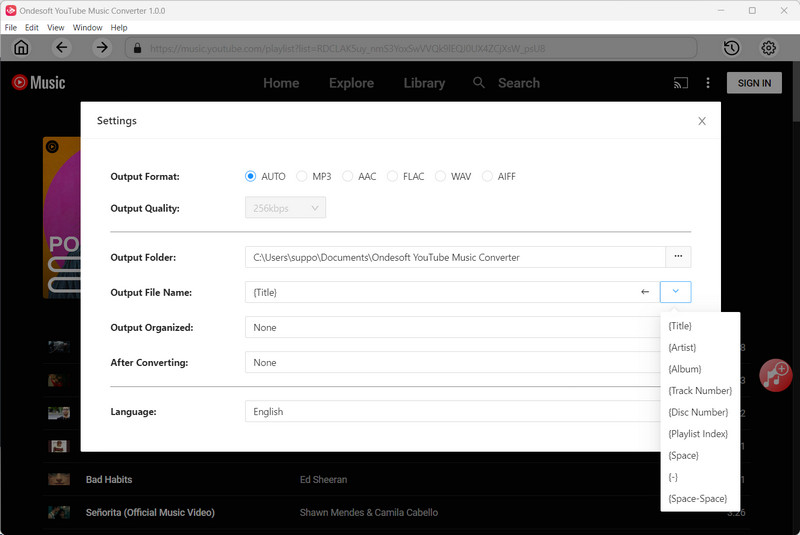The image size is (800, 535).
Task: Collapse the Output File Name tag dropdown
Action: tap(676, 292)
